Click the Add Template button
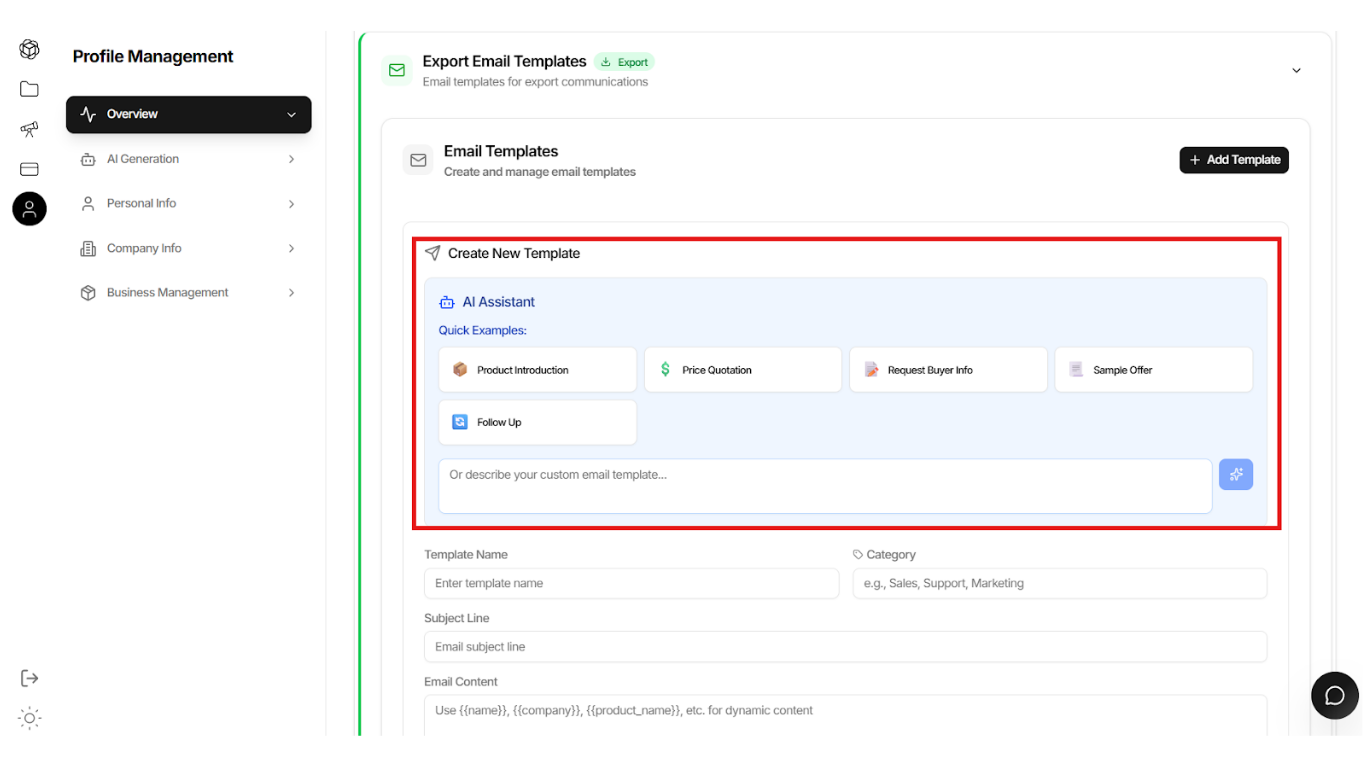Screen dimensions: 1366x768 [1234, 160]
